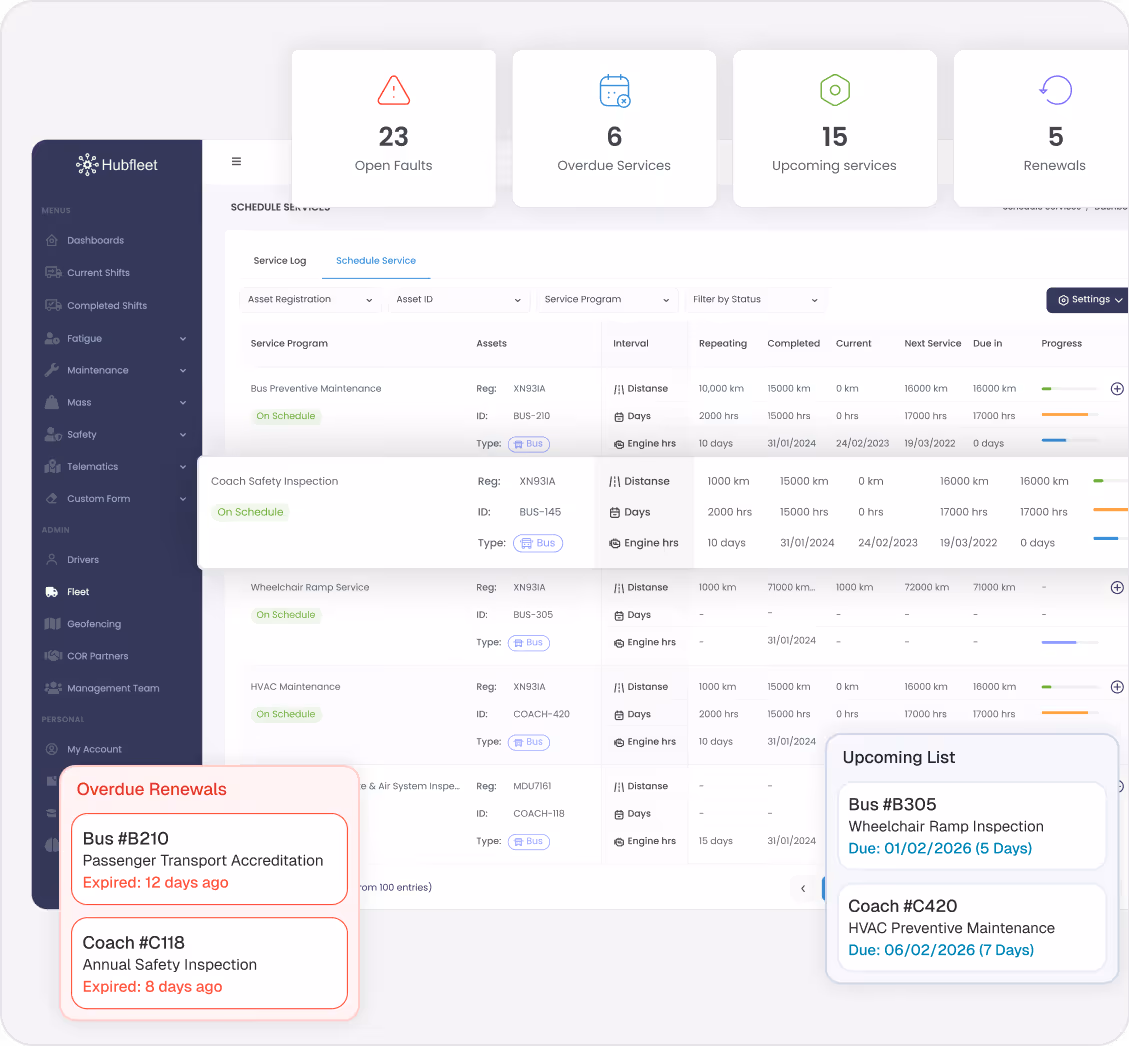1129x1046 pixels.
Task: Click the Fleet truck icon
Action: click(52, 592)
